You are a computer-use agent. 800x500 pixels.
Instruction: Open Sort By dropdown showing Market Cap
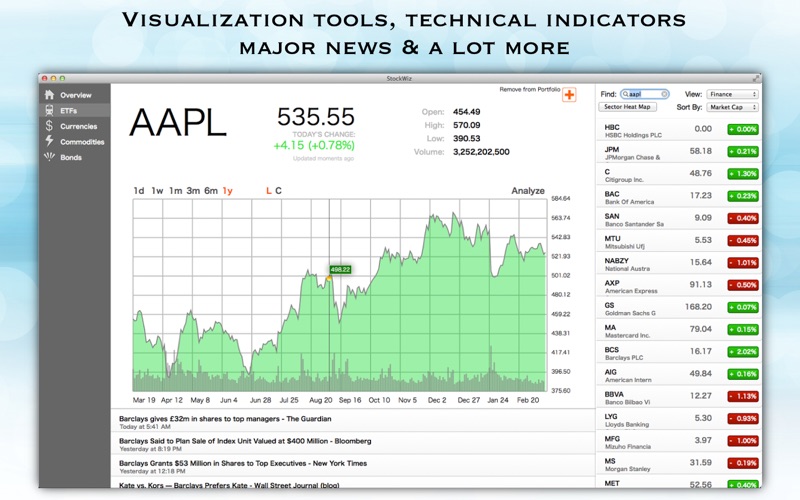[732, 107]
